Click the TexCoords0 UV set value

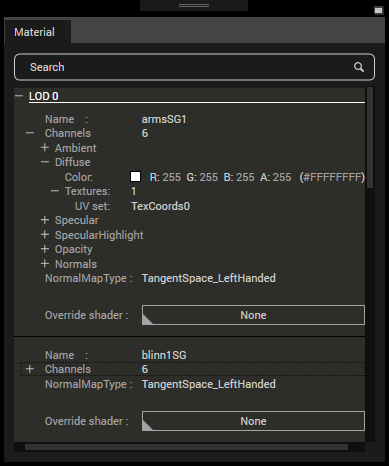161,206
